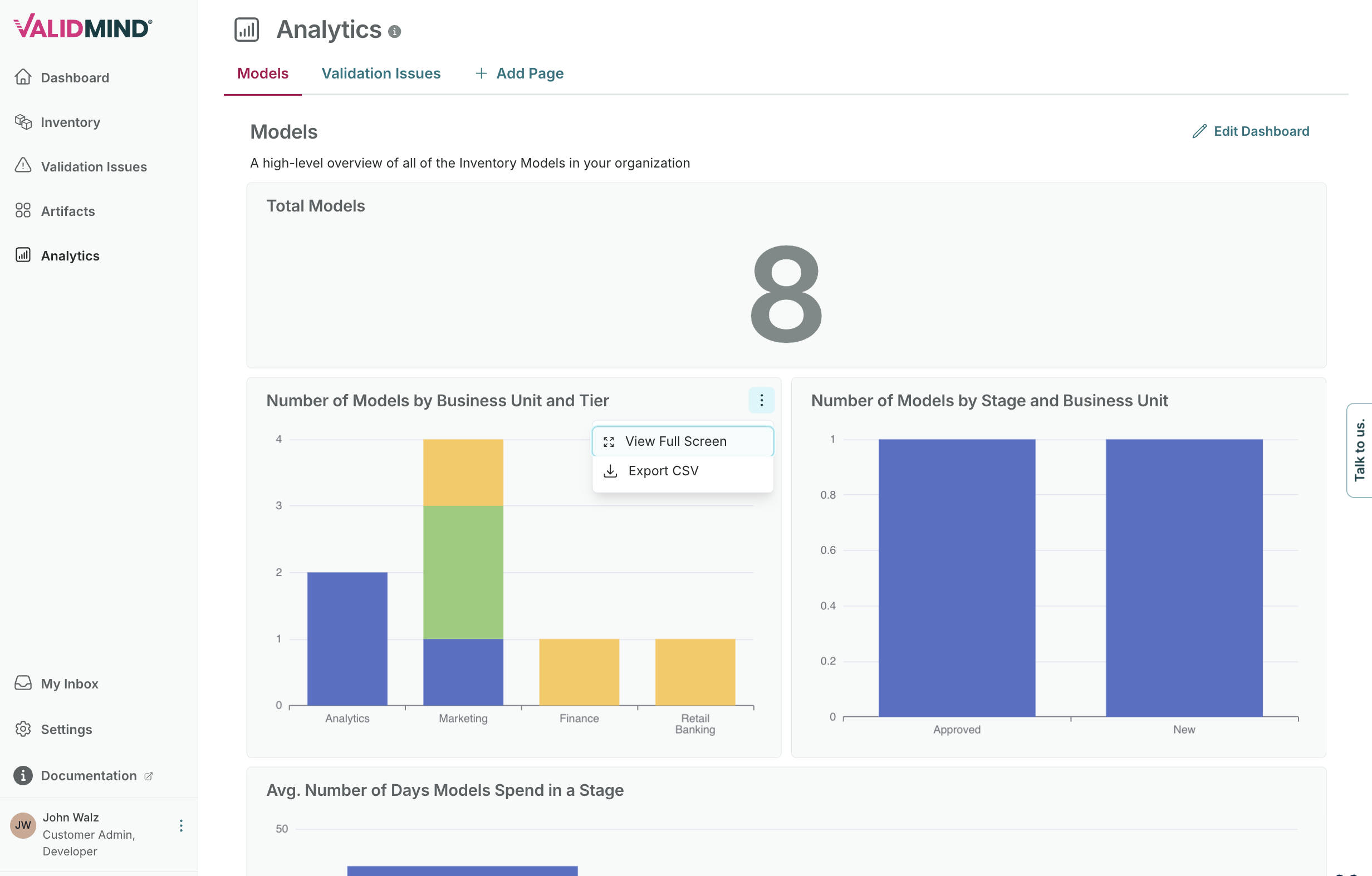Open Inventory via its cubes icon
This screenshot has width=1372, height=876.
coord(23,121)
